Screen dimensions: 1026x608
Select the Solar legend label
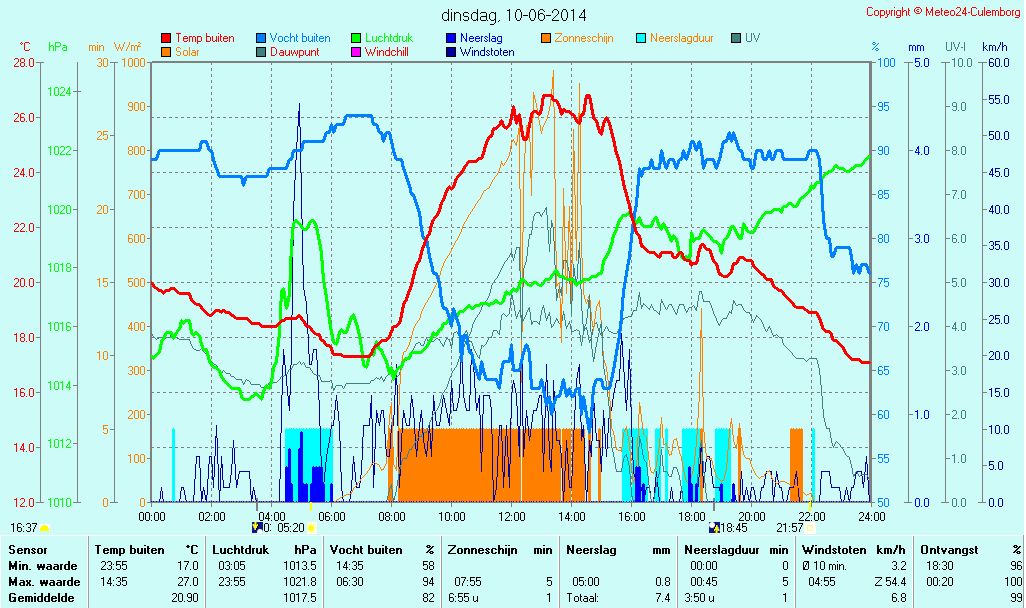[190, 51]
